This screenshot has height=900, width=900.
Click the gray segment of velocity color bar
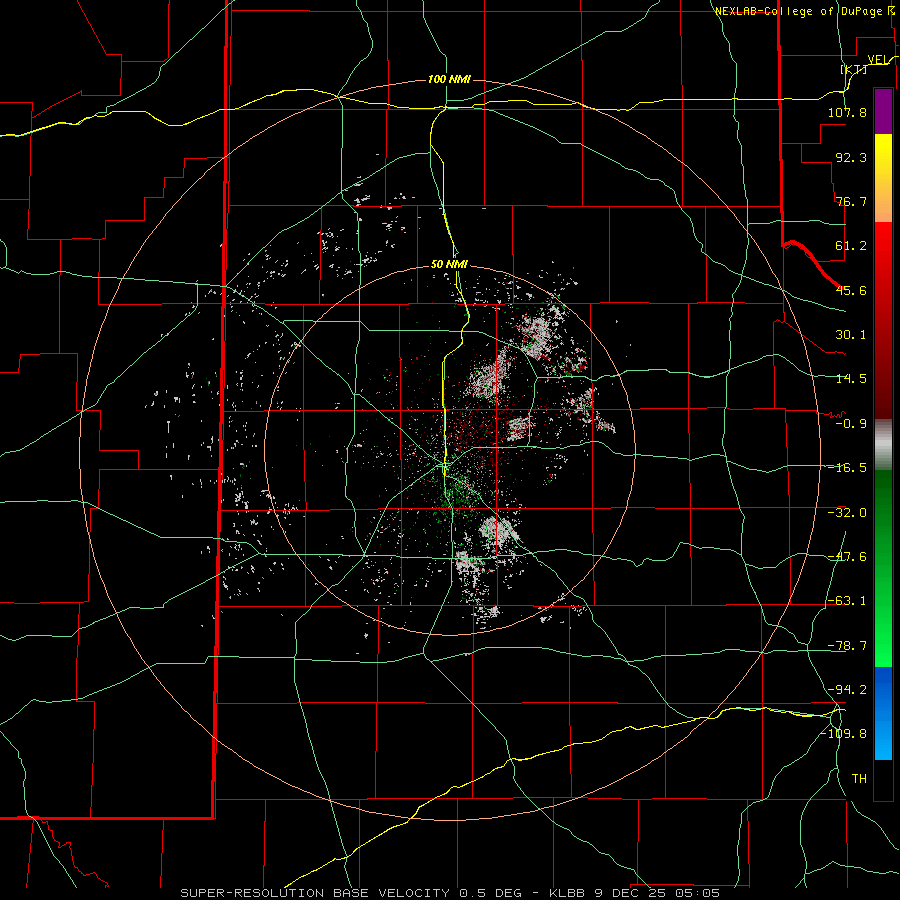pos(883,445)
